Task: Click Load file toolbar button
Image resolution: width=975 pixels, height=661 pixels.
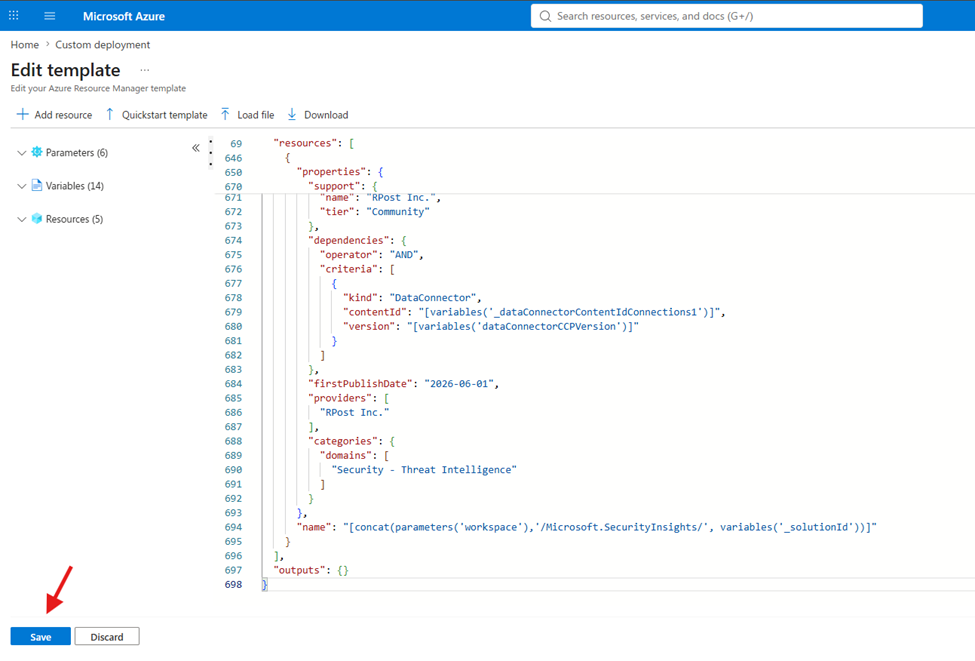Action: 247,115
